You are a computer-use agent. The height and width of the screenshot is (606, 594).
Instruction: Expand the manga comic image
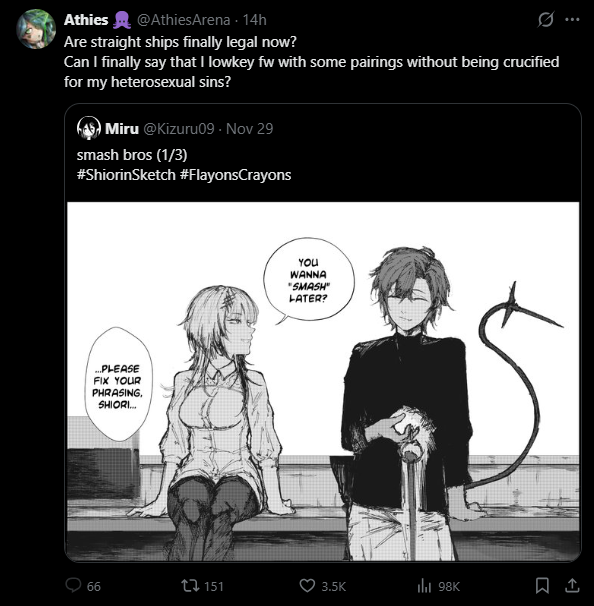pos(323,381)
